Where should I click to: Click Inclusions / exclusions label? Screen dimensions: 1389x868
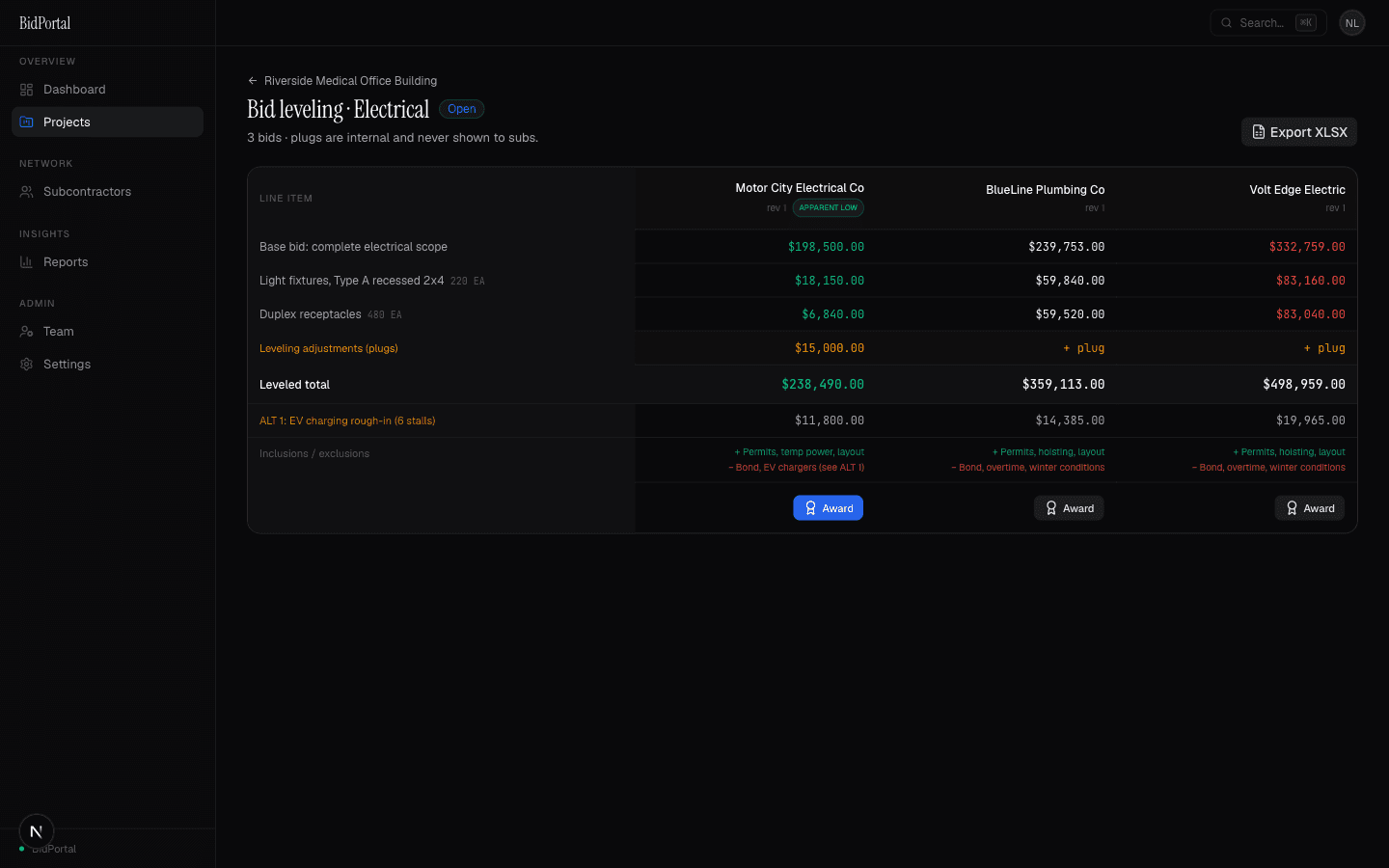click(x=314, y=453)
